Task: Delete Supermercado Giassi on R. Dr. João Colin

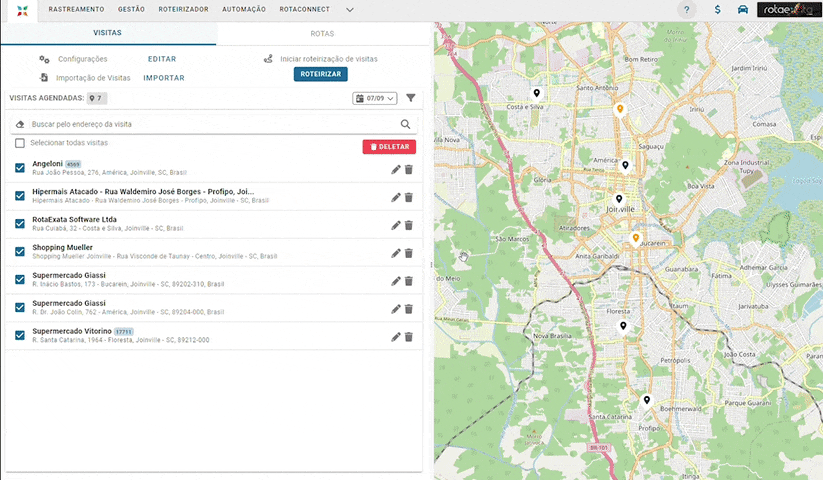Action: [x=409, y=310]
